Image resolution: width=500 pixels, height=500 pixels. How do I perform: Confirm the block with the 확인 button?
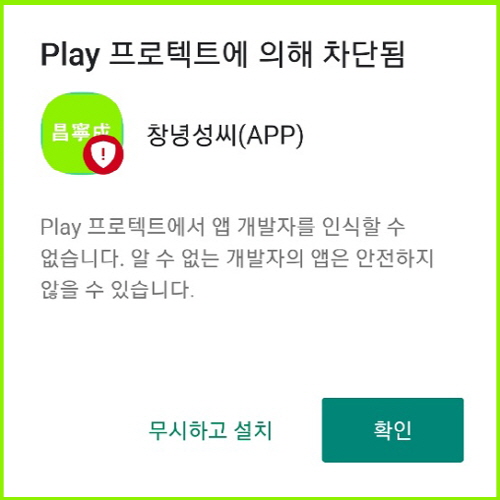tap(393, 430)
